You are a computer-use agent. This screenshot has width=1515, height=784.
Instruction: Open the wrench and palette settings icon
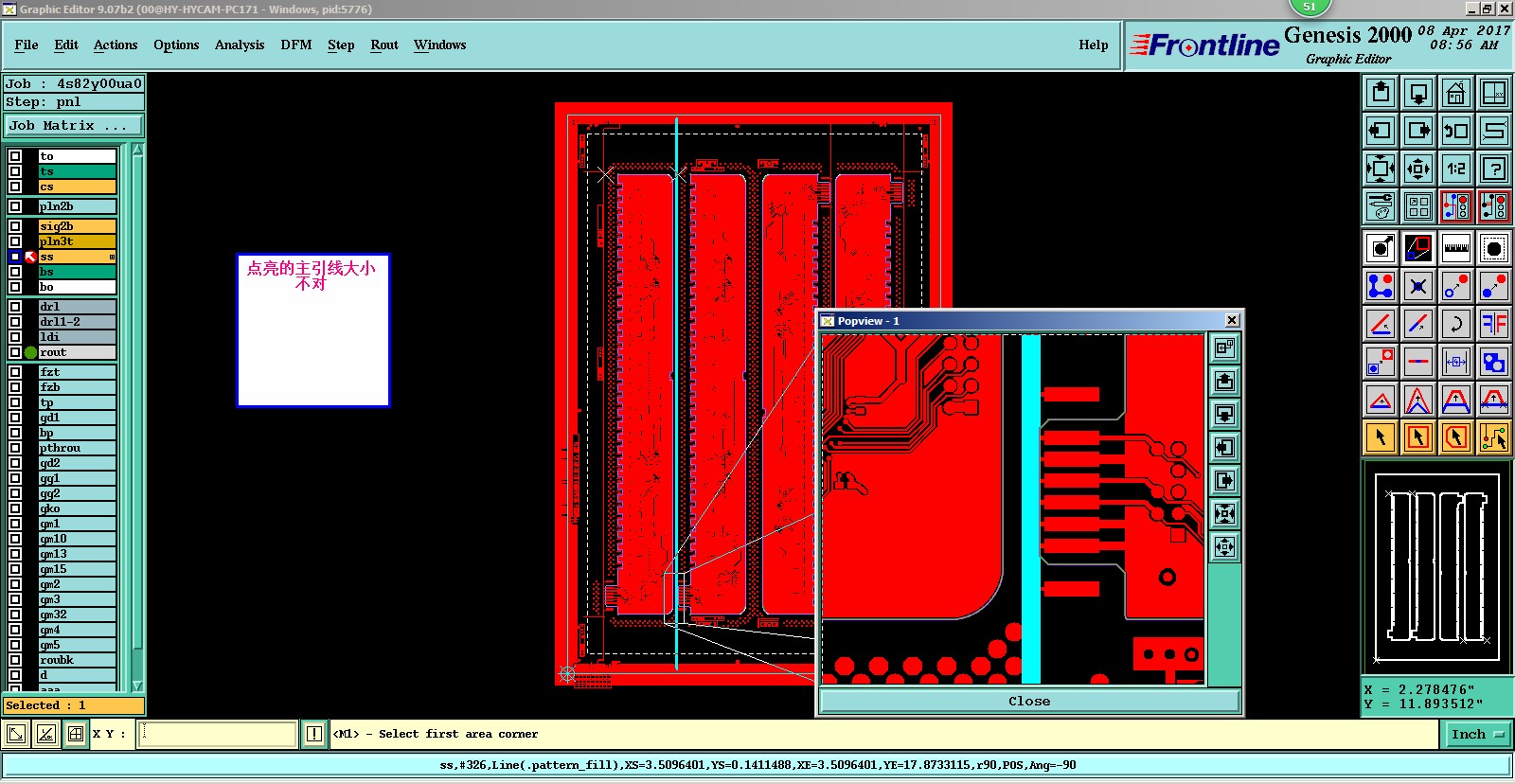point(1381,206)
